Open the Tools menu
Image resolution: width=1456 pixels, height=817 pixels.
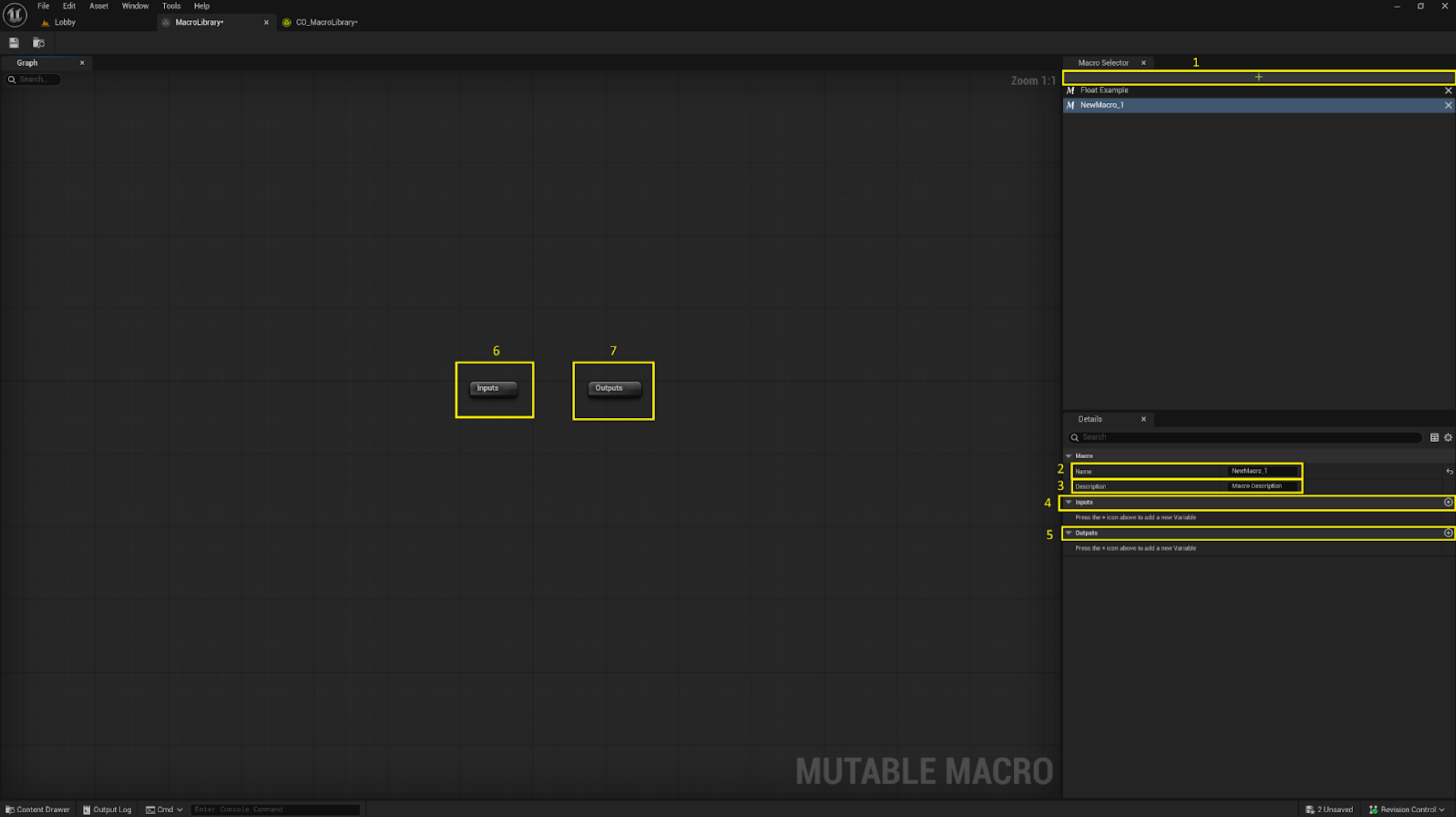[171, 6]
